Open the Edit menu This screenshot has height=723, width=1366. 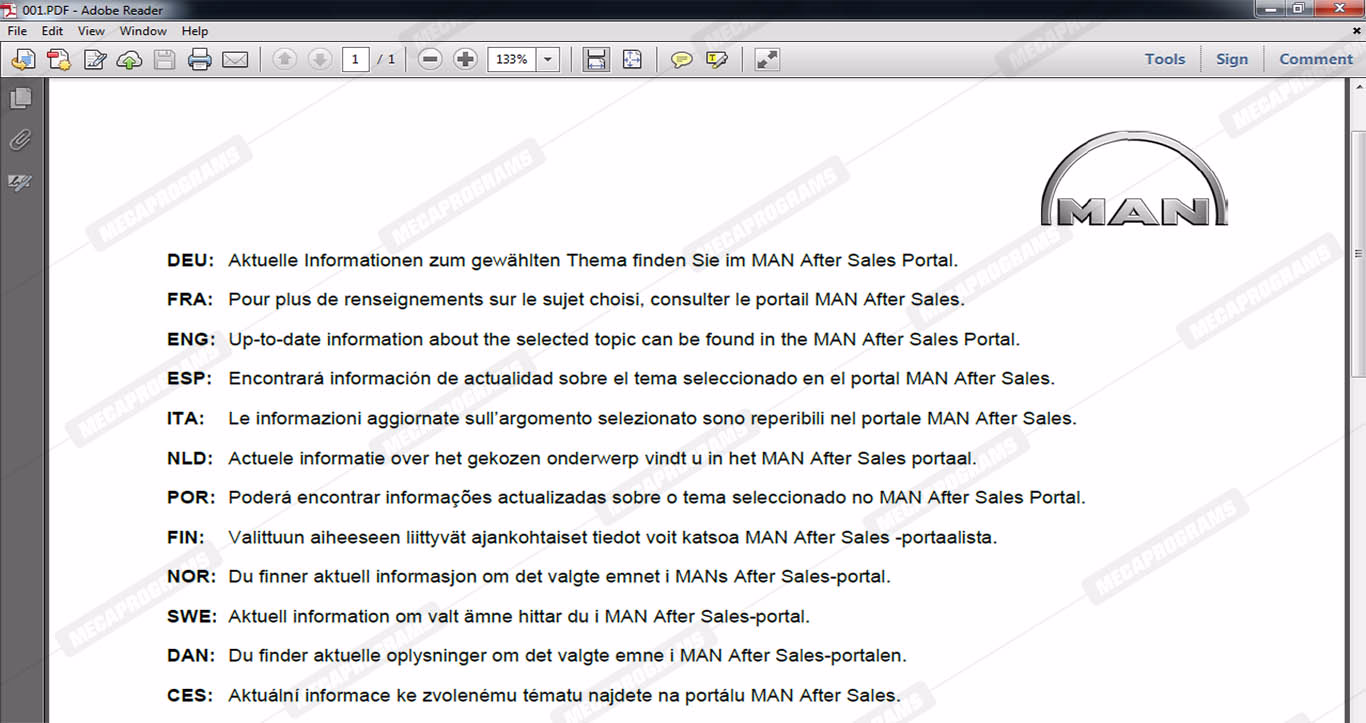tap(52, 31)
